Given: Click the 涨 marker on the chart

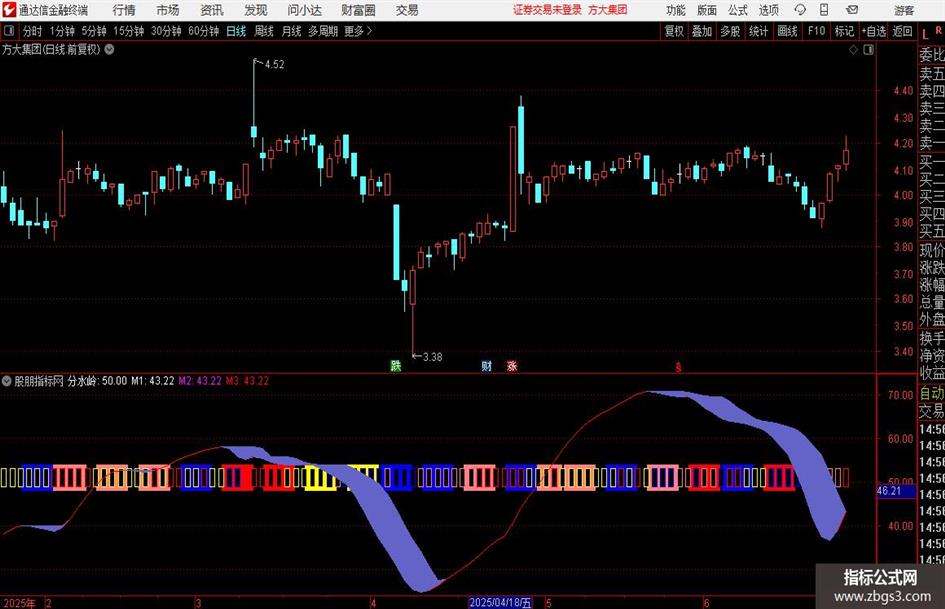Looking at the screenshot, I should tap(512, 365).
